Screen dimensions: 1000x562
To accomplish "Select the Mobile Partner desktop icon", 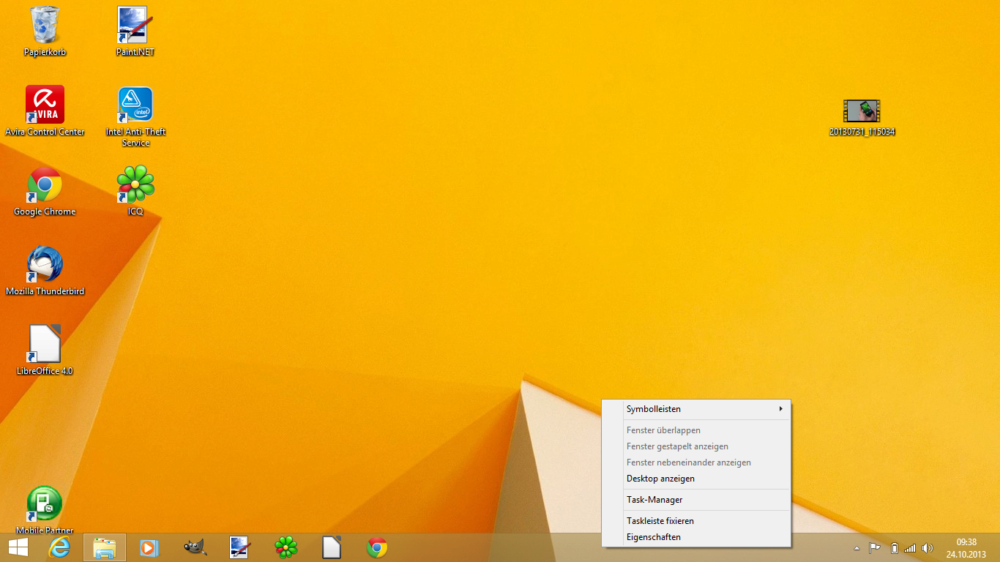I will (45, 510).
